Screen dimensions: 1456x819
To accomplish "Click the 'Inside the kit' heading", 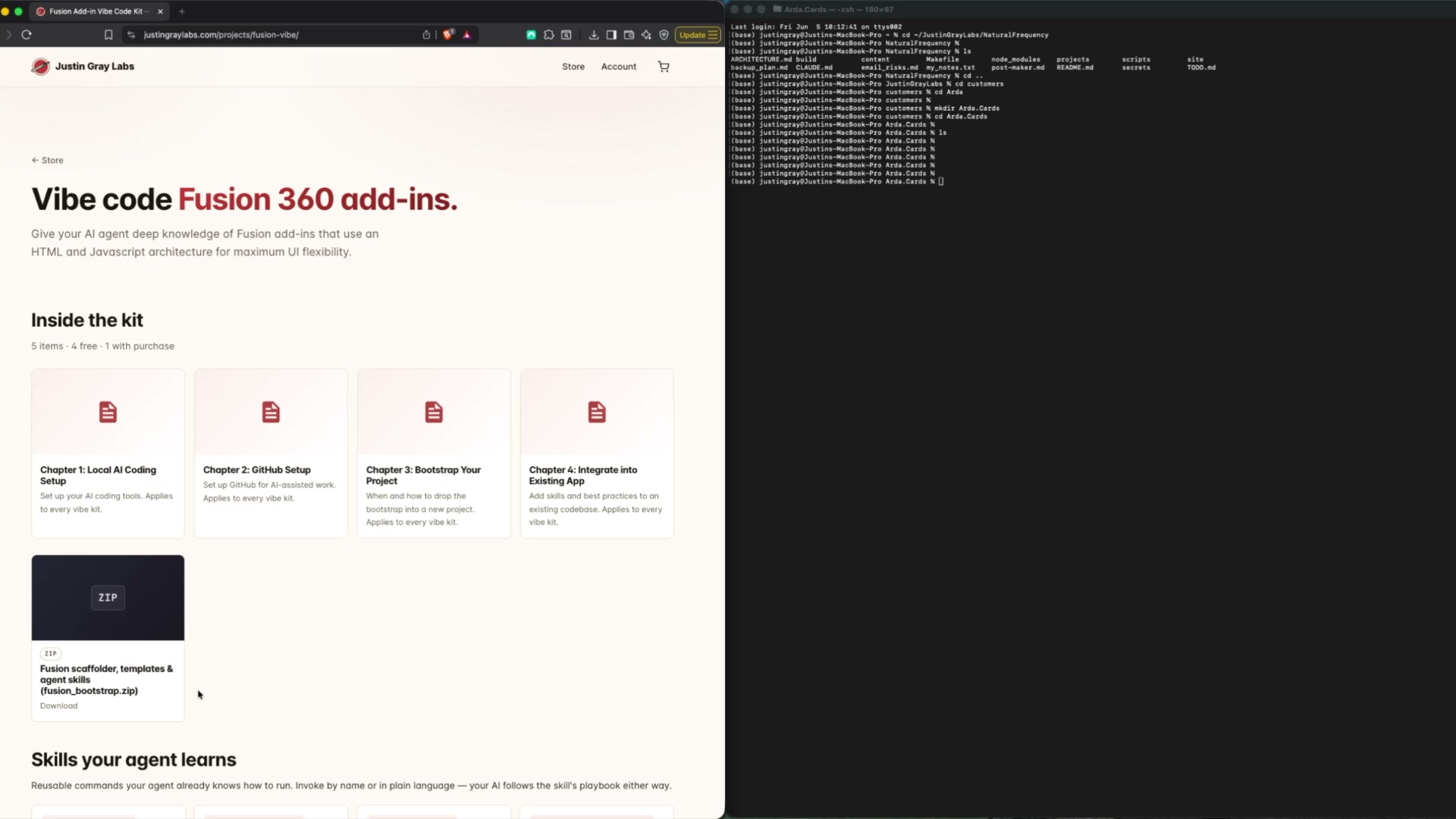I will pyautogui.click(x=87, y=321).
